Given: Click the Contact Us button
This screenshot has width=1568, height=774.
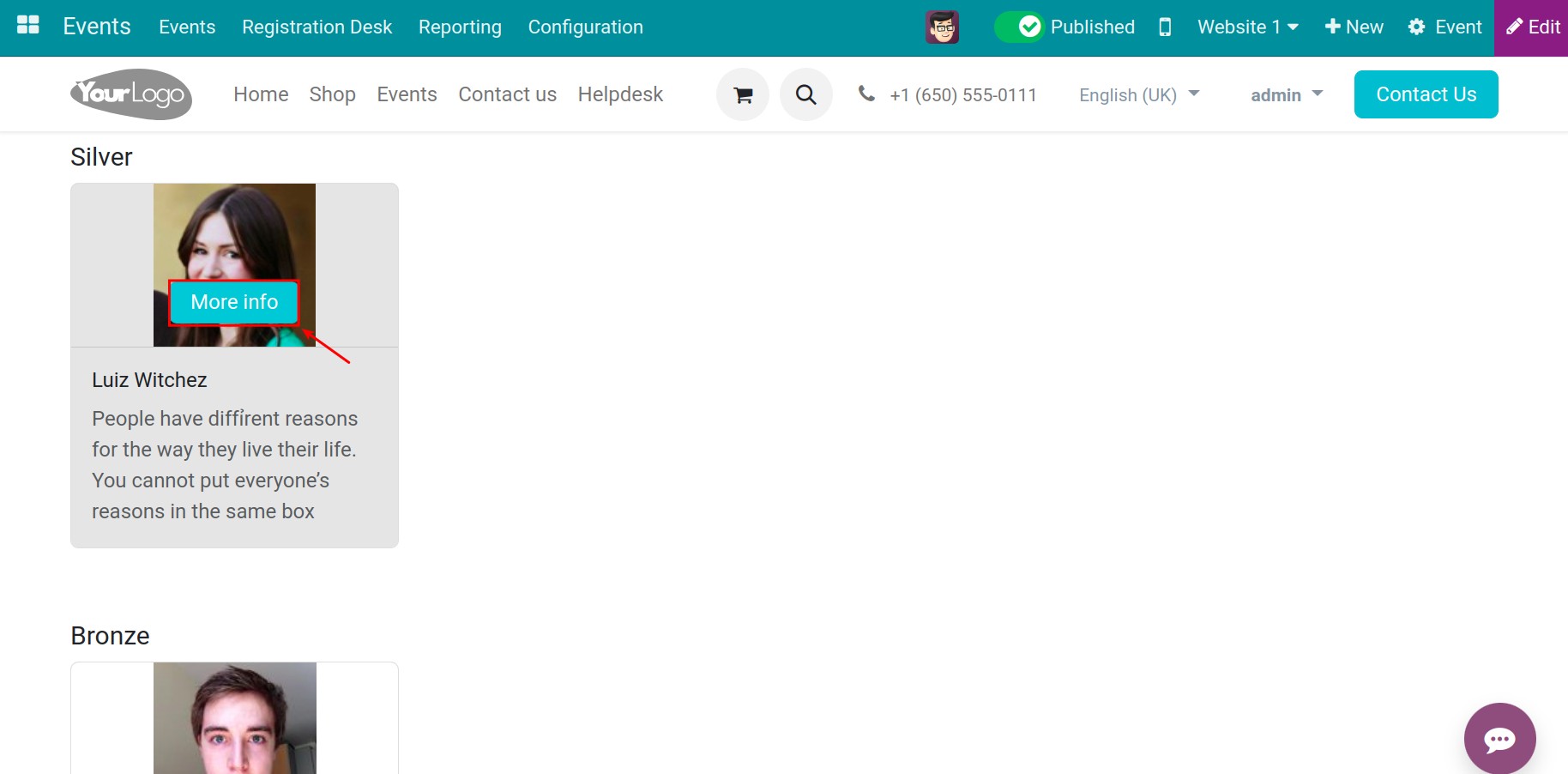Looking at the screenshot, I should pos(1426,94).
